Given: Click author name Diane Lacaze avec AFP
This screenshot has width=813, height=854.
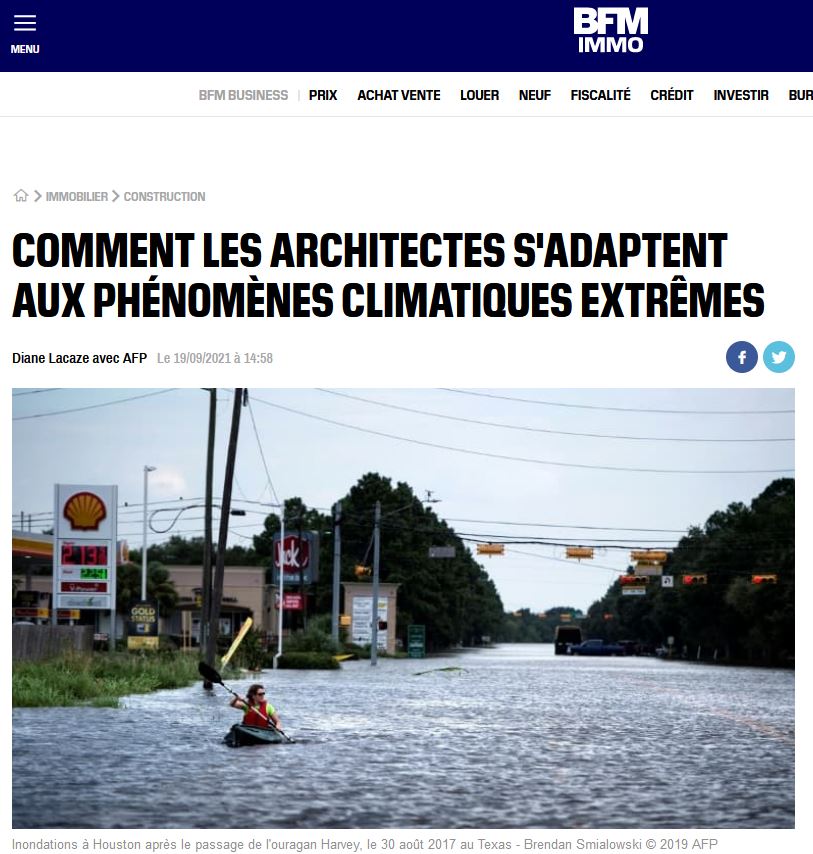Looking at the screenshot, I should 80,358.
